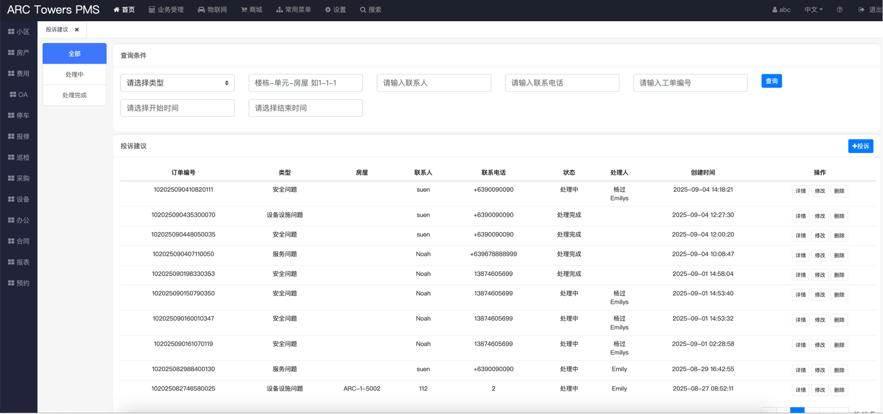Open the 商城 shopping cart menu
Viewport: 883px width, 414px height.
(244, 10)
